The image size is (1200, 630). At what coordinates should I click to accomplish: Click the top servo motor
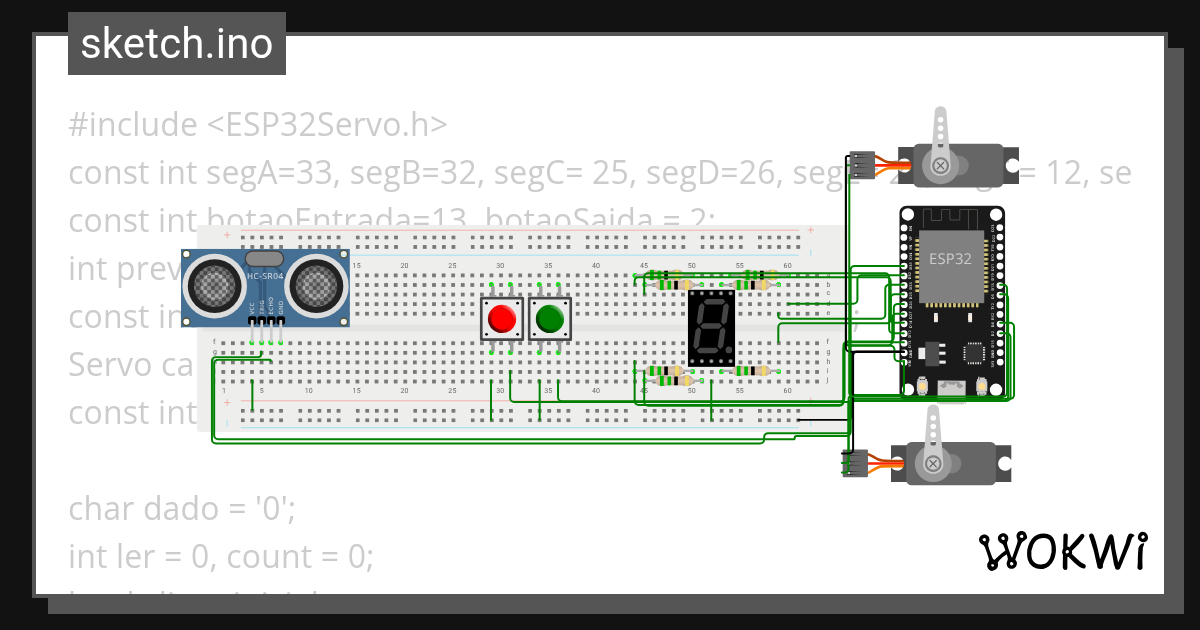click(x=958, y=163)
